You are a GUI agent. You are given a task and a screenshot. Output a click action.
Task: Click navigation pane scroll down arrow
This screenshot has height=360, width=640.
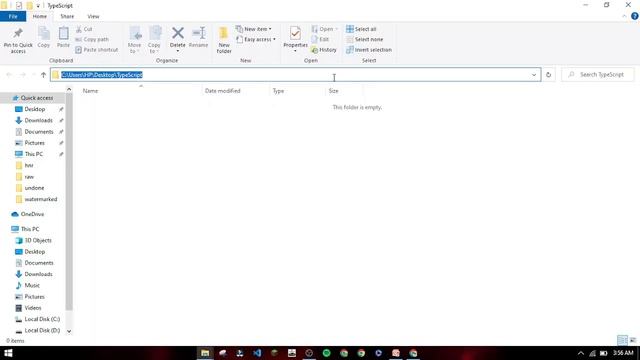pos(69,331)
